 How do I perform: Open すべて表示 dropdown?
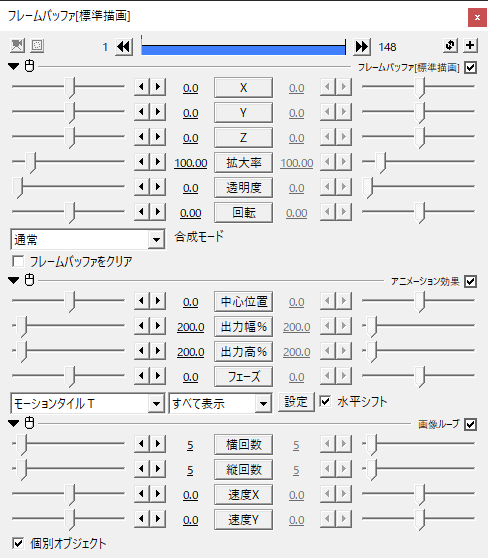pyautogui.click(x=220, y=404)
